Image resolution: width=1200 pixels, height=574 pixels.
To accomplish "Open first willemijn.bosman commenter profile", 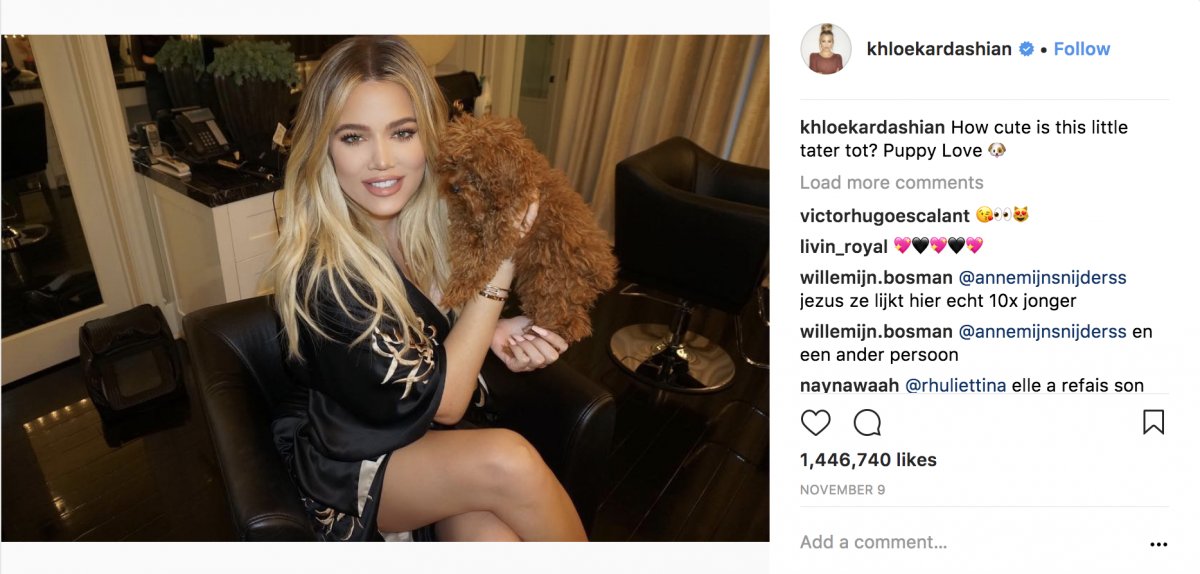I will point(877,277).
